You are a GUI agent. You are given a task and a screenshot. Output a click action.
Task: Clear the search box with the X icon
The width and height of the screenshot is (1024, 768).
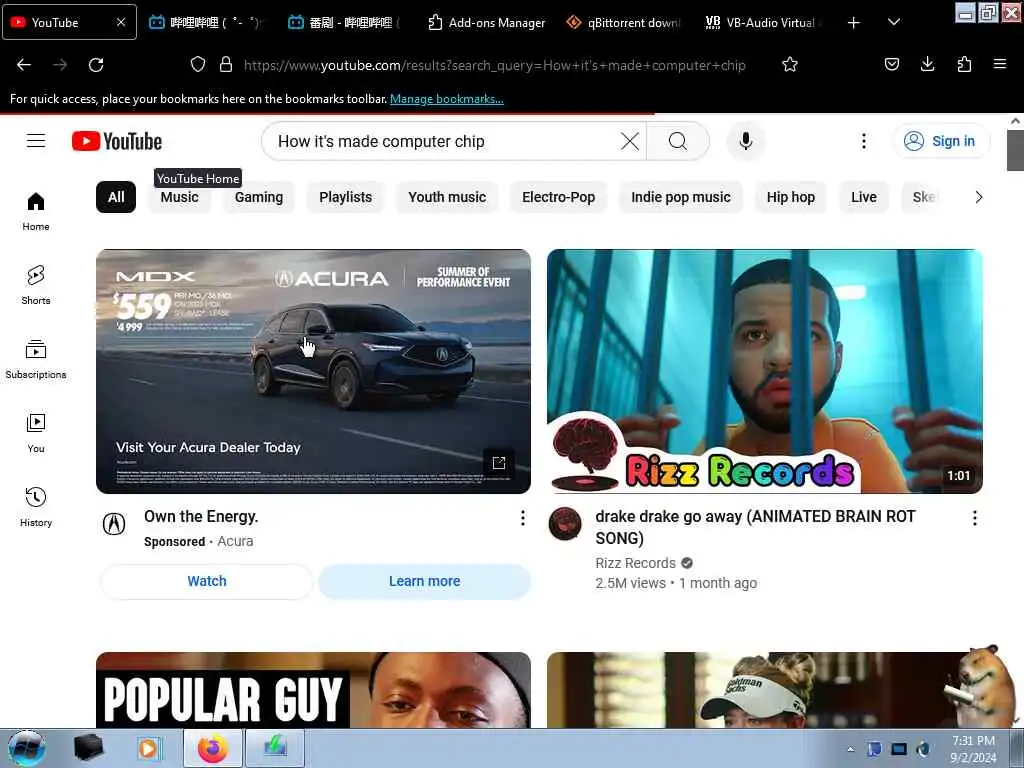pyautogui.click(x=630, y=141)
